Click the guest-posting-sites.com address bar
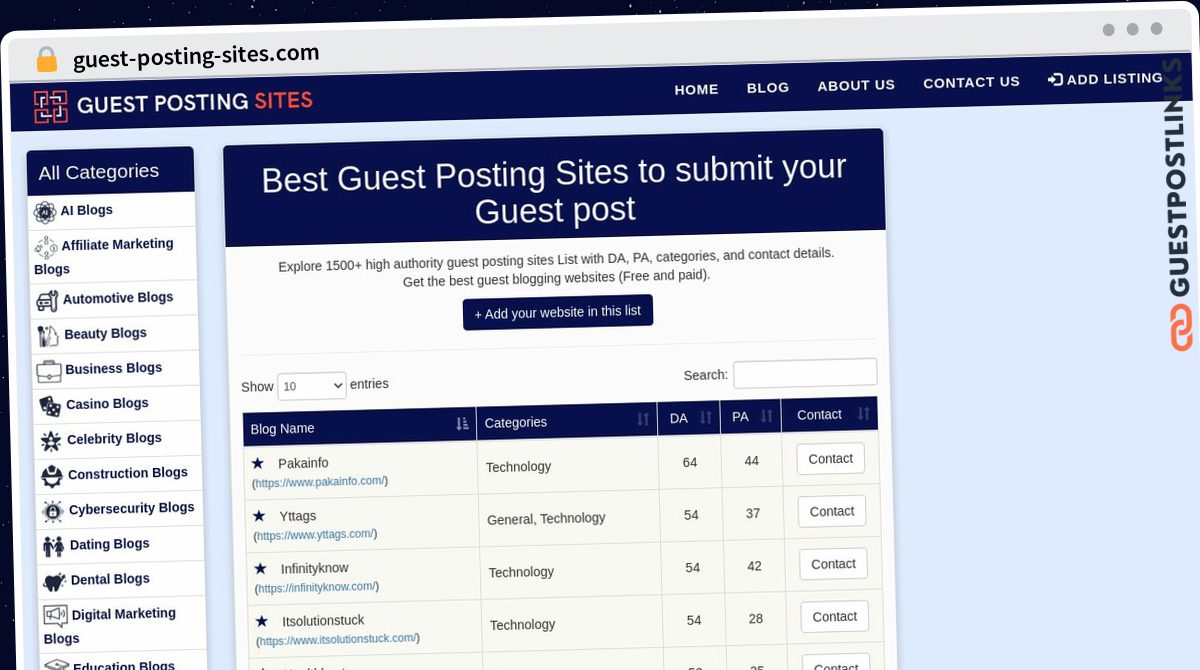The width and height of the screenshot is (1200, 670). tap(196, 56)
